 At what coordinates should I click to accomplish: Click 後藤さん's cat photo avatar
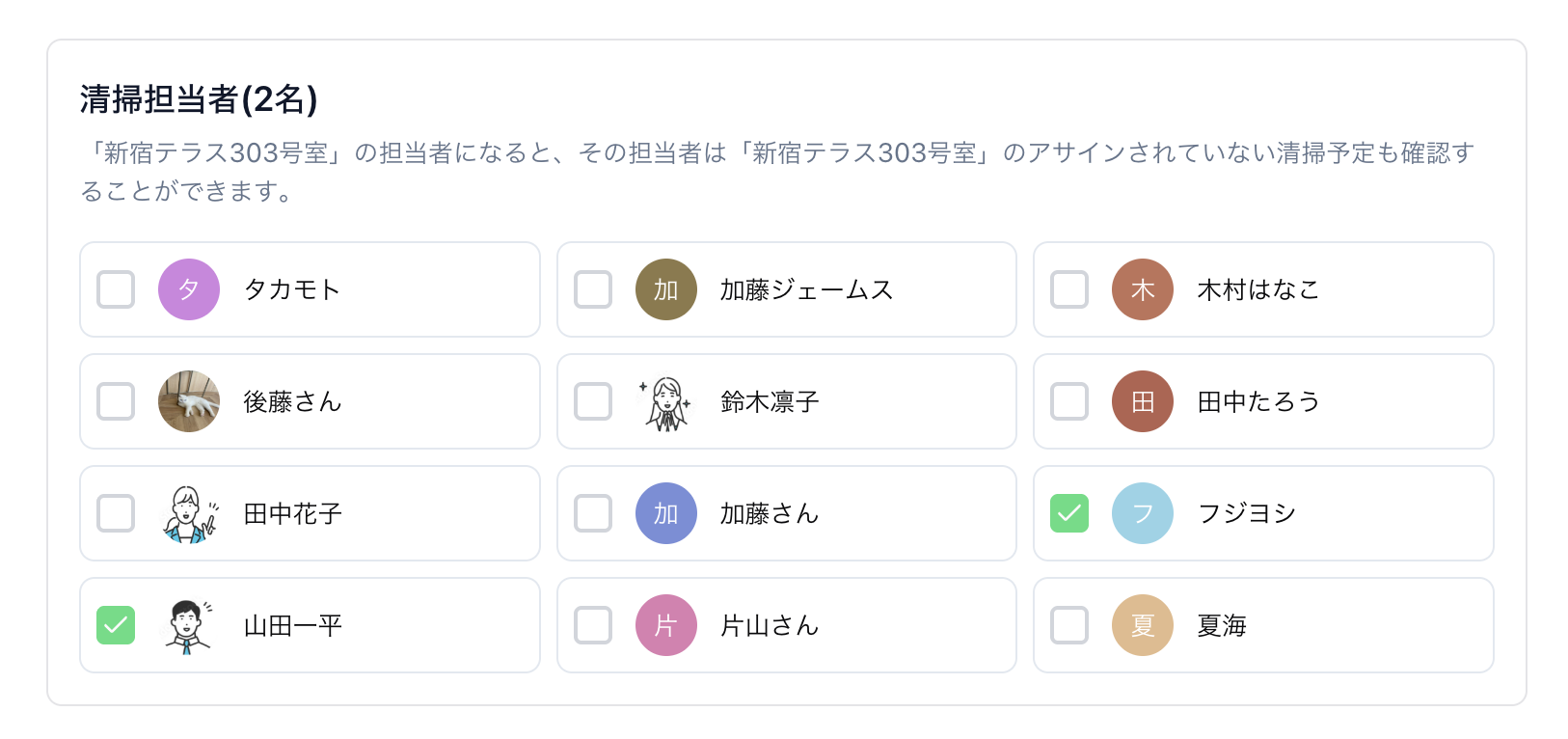pos(189,401)
